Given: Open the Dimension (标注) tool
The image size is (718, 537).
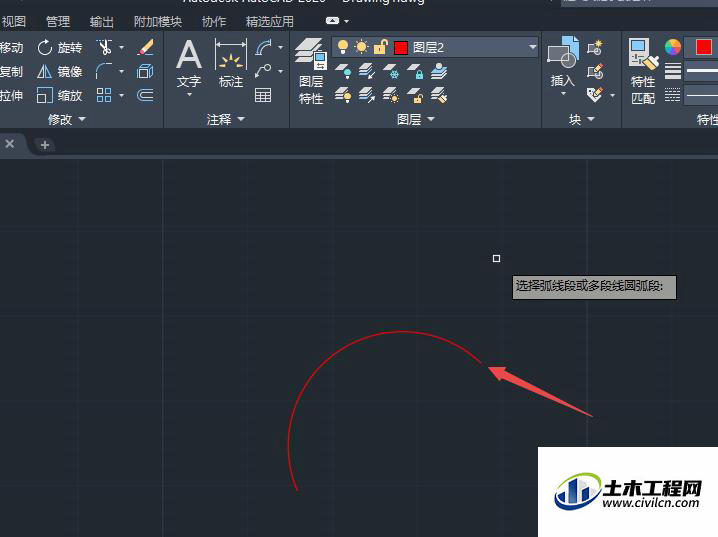Looking at the screenshot, I should click(231, 64).
